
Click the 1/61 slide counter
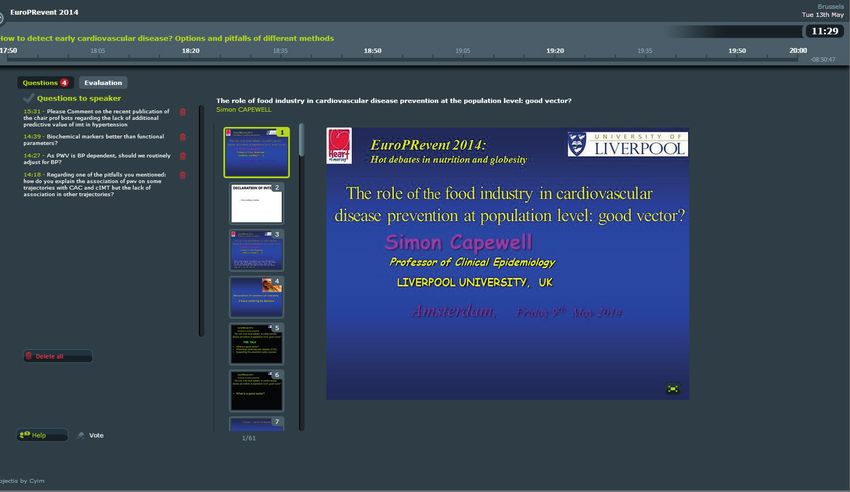(x=249, y=438)
